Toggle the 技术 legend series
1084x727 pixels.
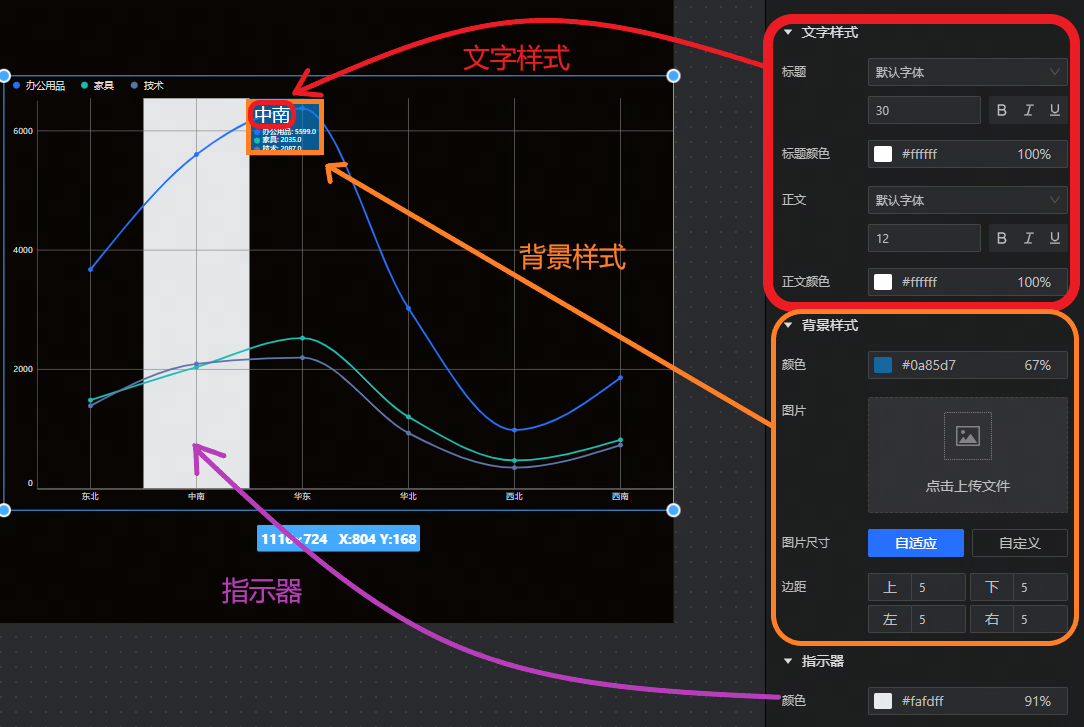[147, 86]
